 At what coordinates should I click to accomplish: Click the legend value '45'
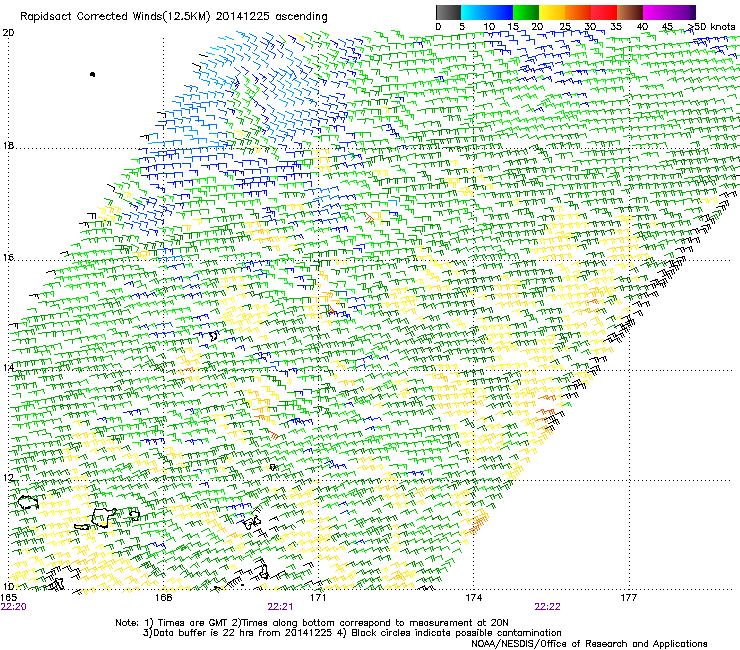[667, 27]
